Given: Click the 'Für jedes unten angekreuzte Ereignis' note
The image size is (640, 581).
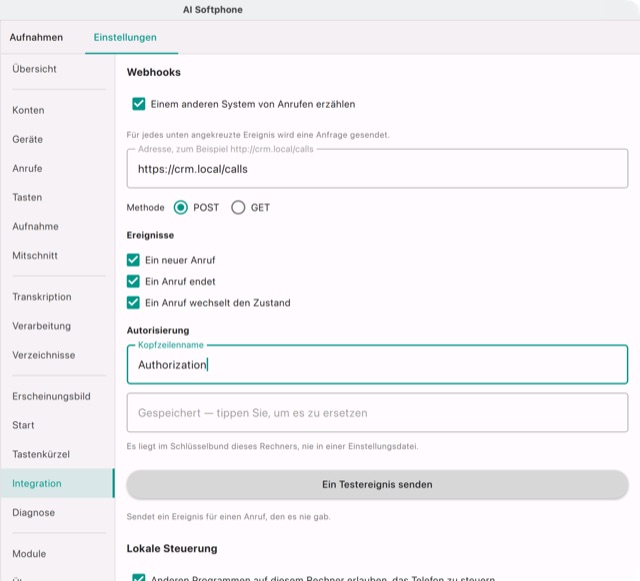Looking at the screenshot, I should point(258,135).
